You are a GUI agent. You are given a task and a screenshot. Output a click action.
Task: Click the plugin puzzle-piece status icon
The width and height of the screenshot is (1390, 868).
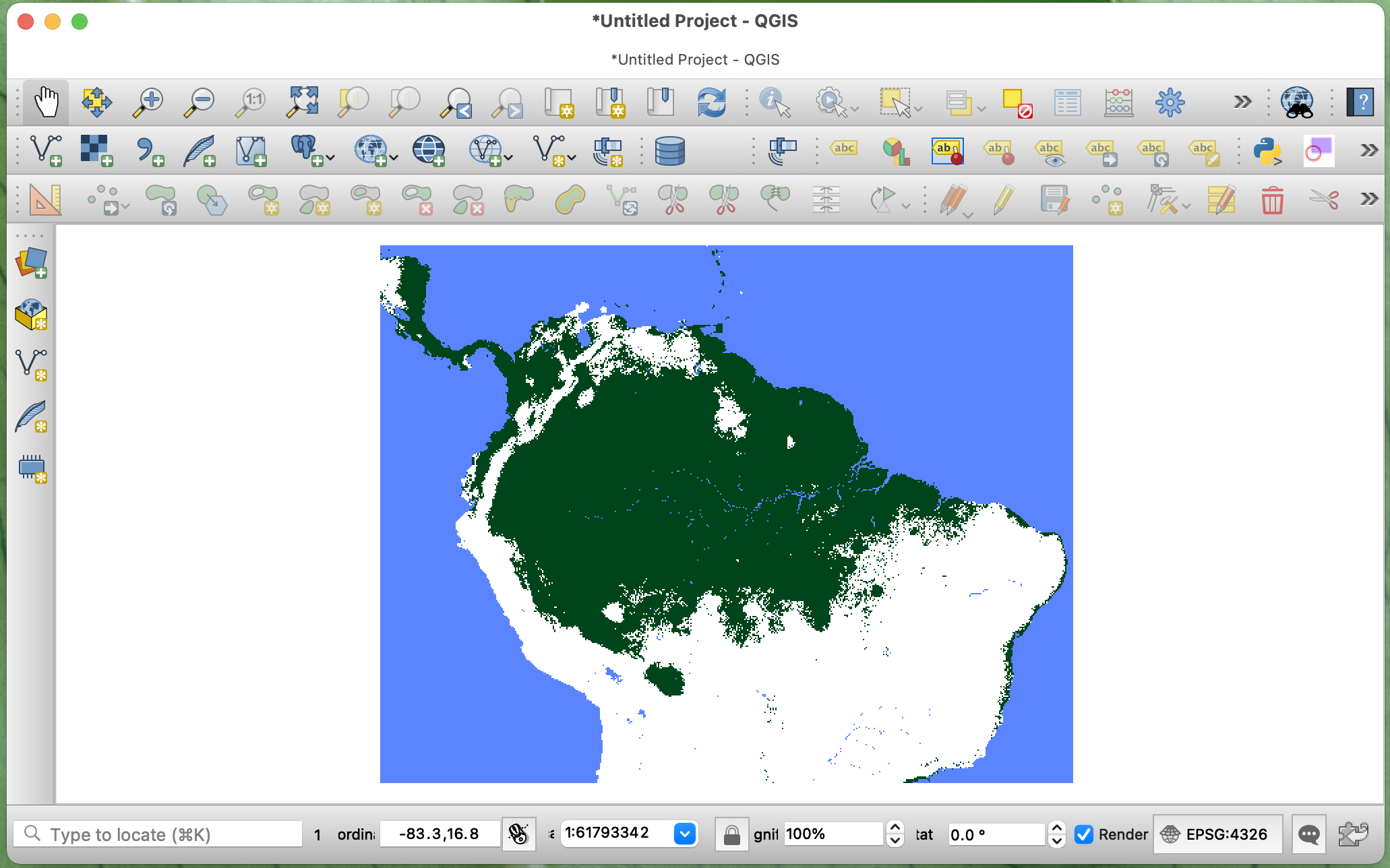pyautogui.click(x=1353, y=834)
